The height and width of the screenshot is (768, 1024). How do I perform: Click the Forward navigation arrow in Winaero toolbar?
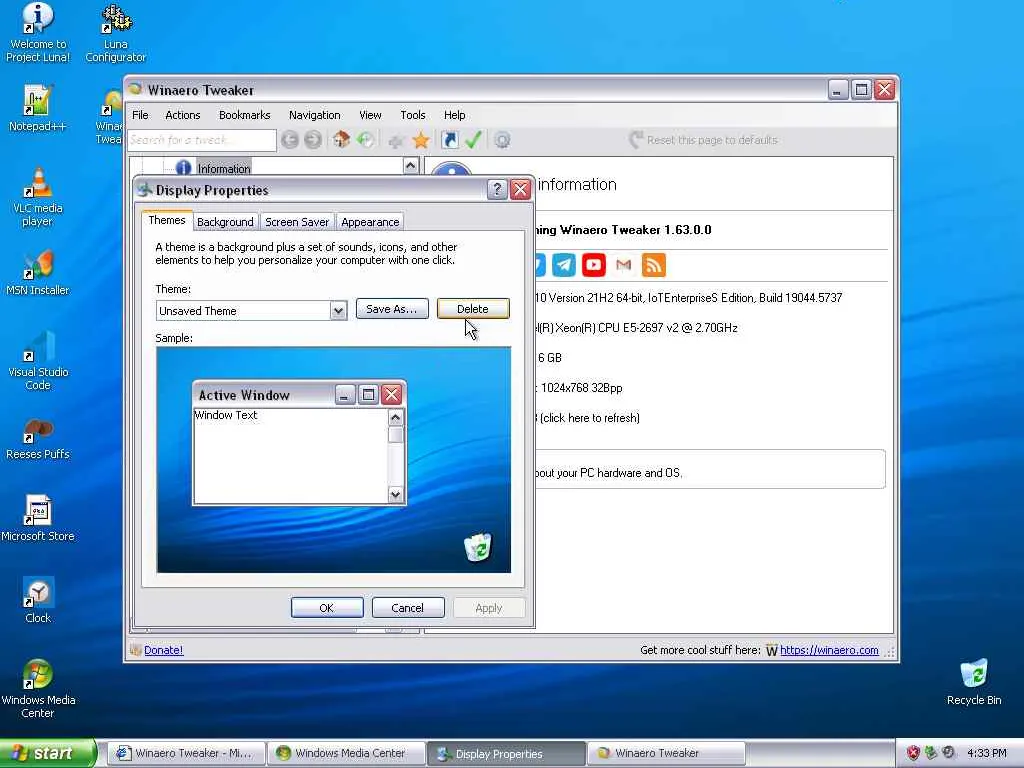313,140
